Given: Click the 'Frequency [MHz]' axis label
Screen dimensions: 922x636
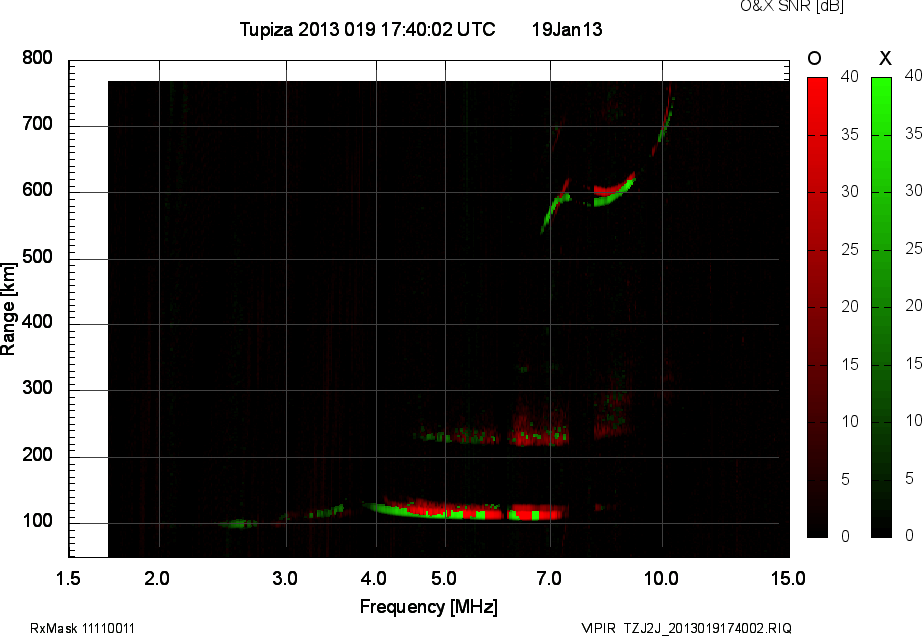Looking at the screenshot, I should pyautogui.click(x=429, y=607).
